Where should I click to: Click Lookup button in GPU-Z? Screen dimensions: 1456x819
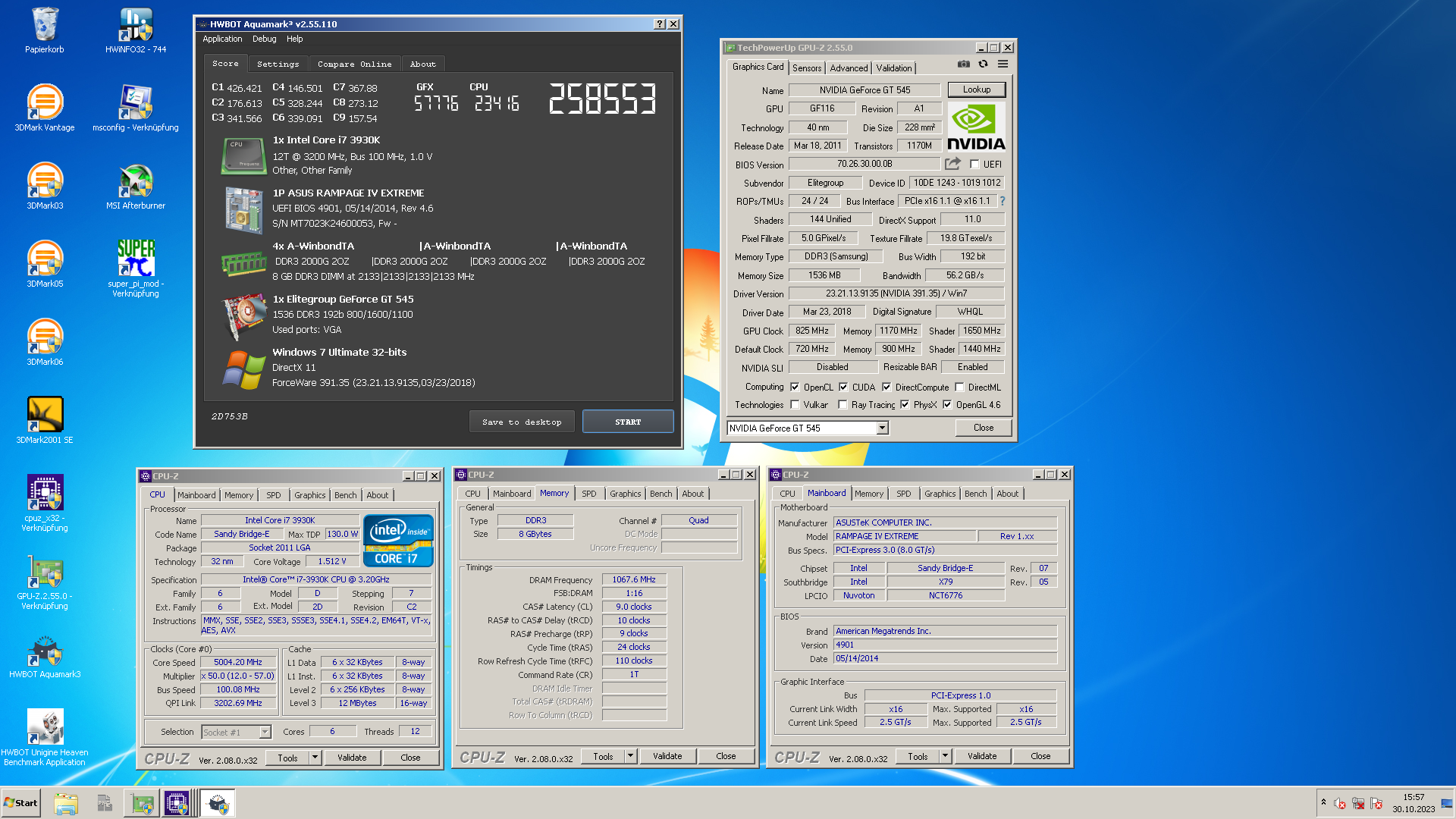point(977,89)
